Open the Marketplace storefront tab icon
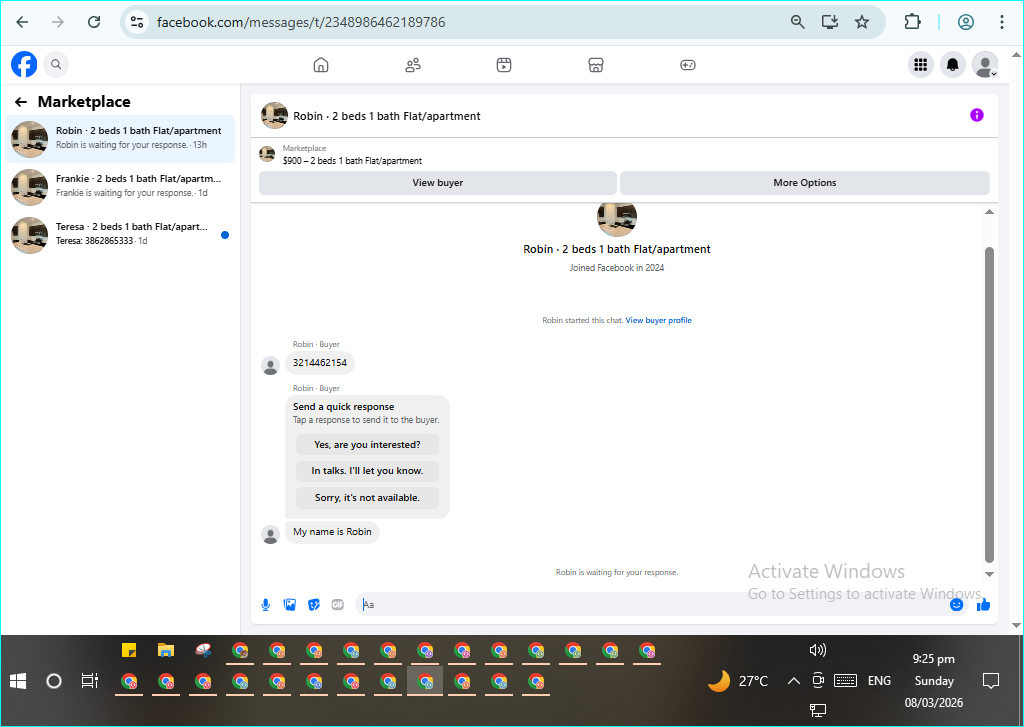The width and height of the screenshot is (1024, 727). [596, 65]
